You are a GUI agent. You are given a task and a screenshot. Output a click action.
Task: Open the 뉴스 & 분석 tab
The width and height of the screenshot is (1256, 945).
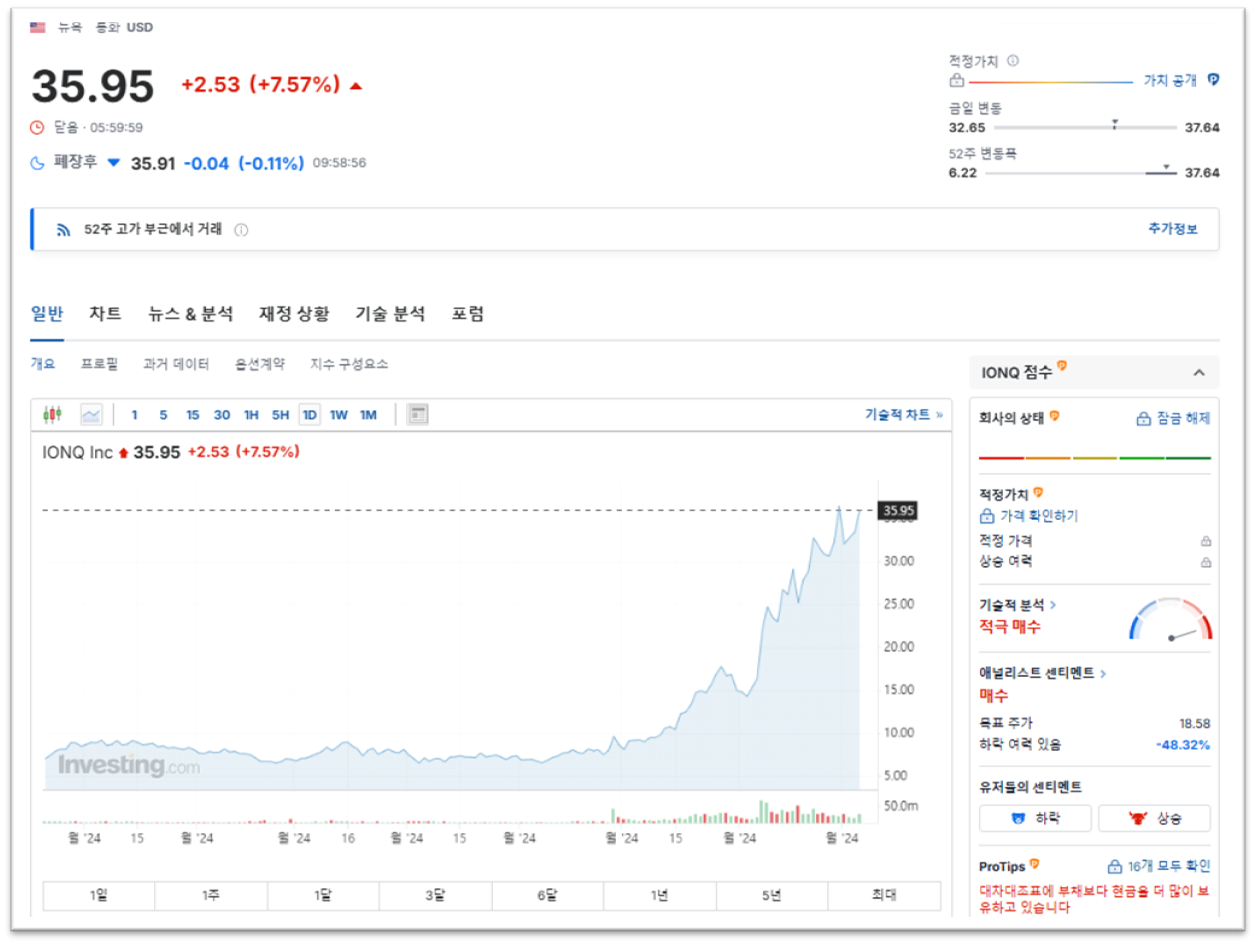pos(190,314)
